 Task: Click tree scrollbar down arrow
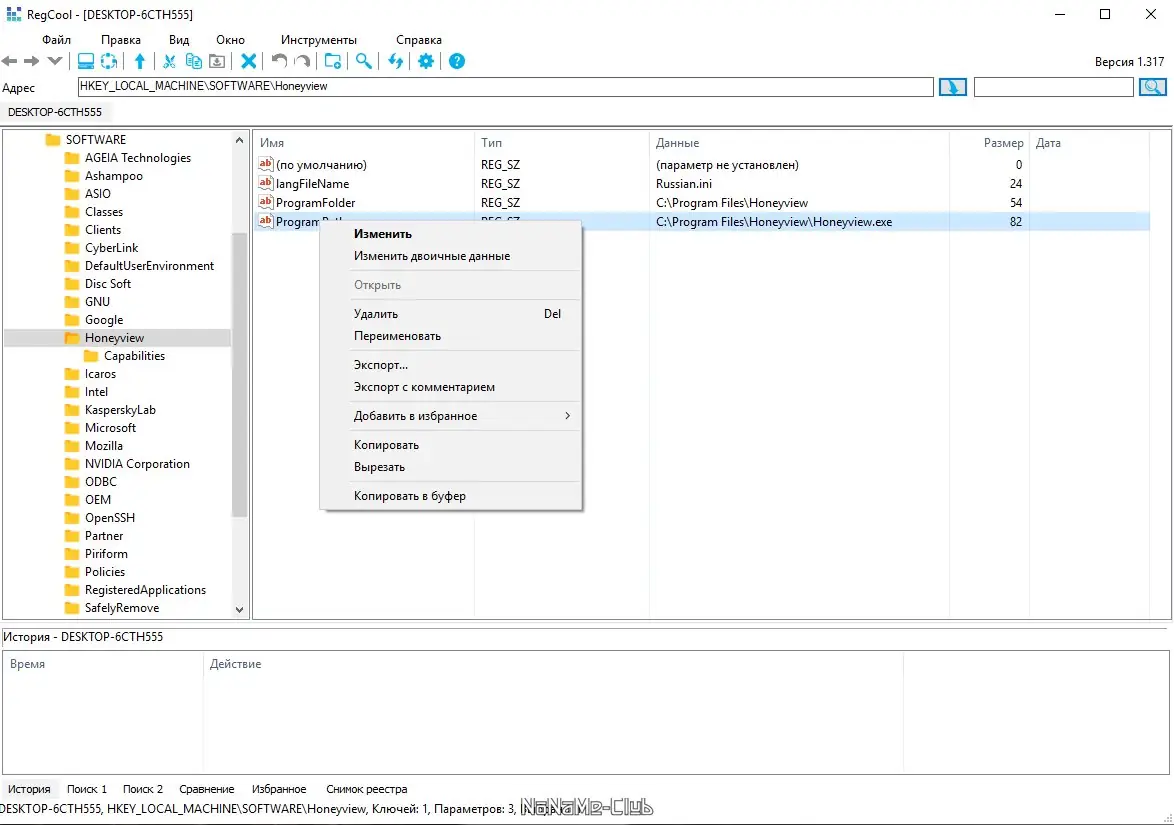[x=240, y=609]
